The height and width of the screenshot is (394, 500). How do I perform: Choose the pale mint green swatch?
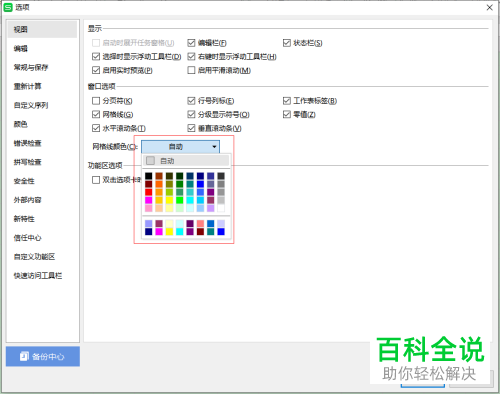point(180,208)
